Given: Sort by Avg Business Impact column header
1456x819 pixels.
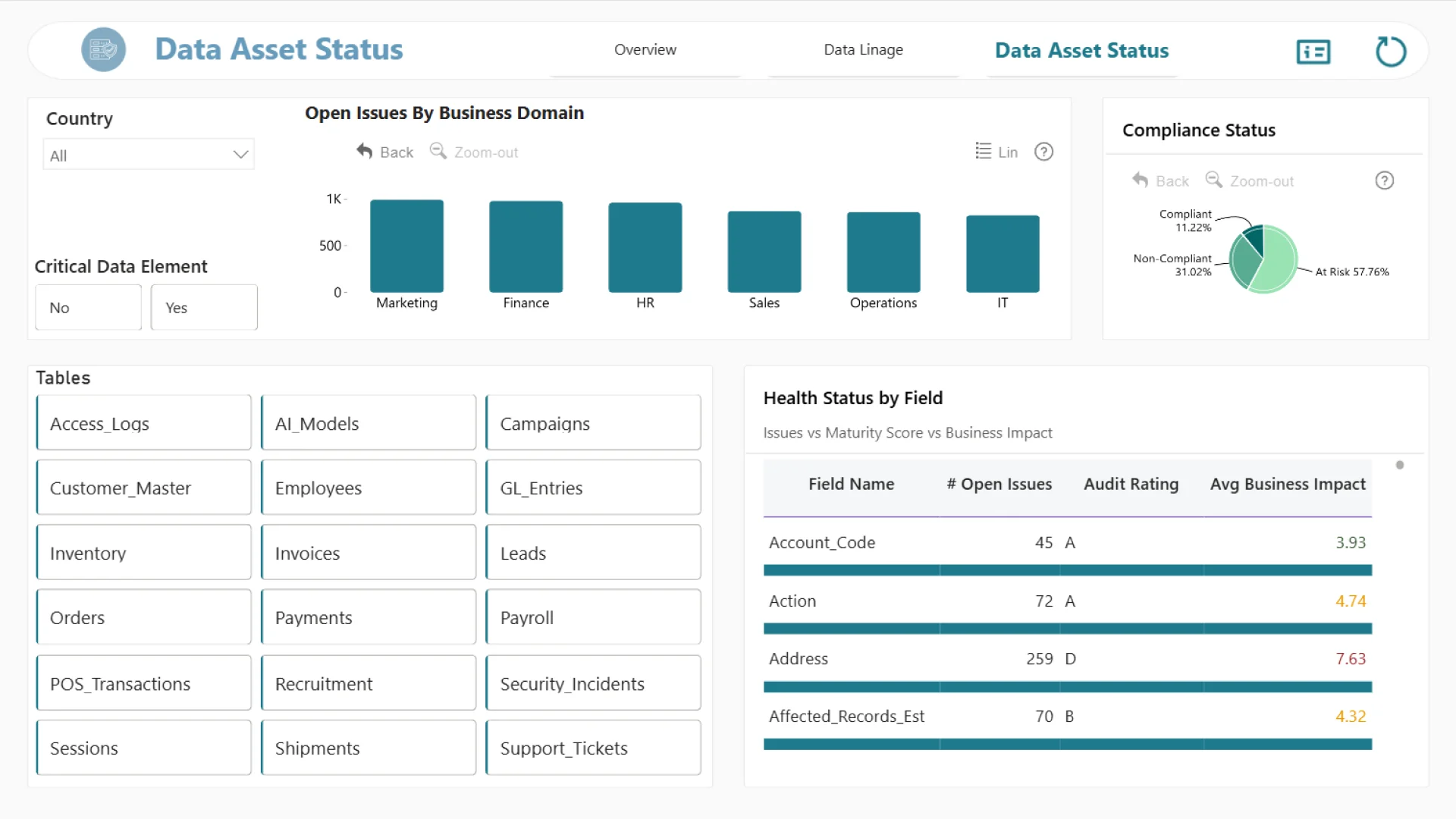Looking at the screenshot, I should click(1287, 485).
